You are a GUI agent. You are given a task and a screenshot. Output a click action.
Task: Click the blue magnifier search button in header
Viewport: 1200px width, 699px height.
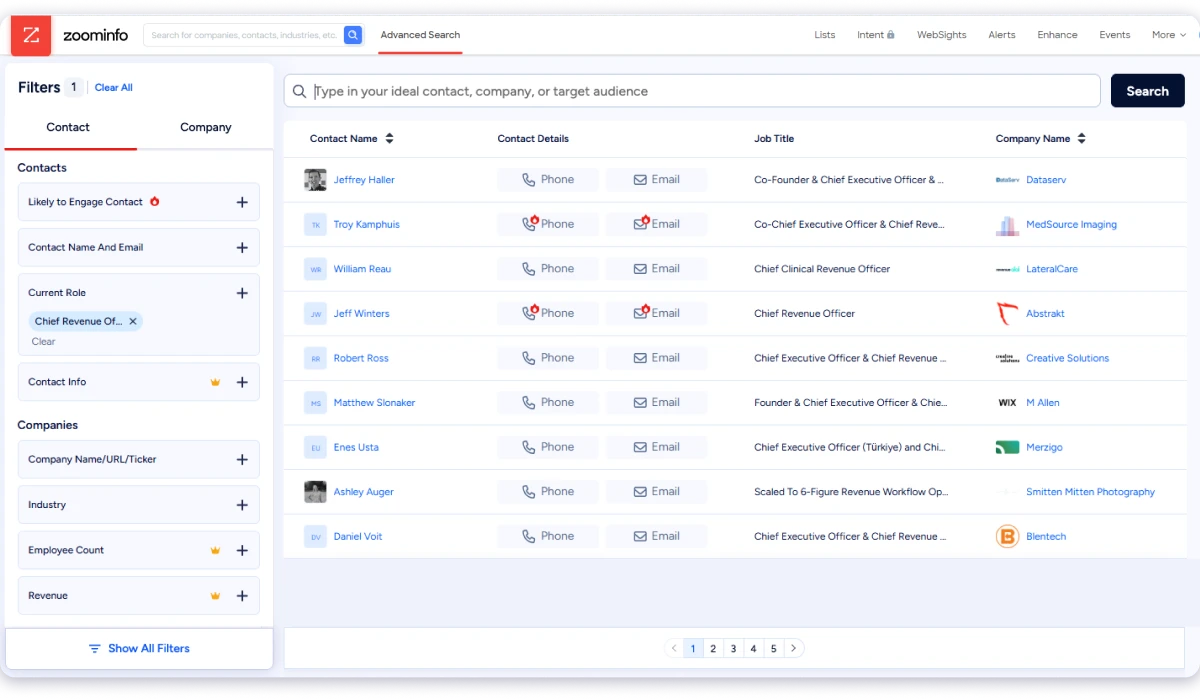tap(353, 35)
